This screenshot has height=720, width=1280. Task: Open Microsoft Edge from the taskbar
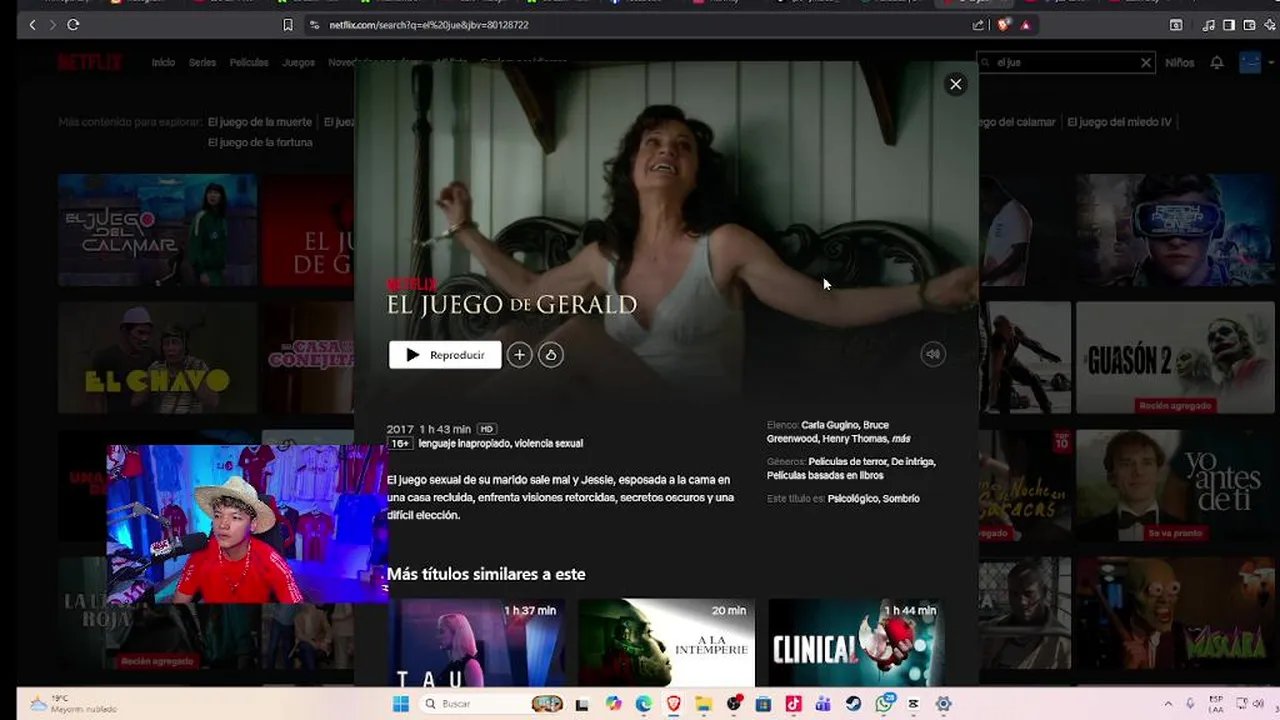pos(644,704)
